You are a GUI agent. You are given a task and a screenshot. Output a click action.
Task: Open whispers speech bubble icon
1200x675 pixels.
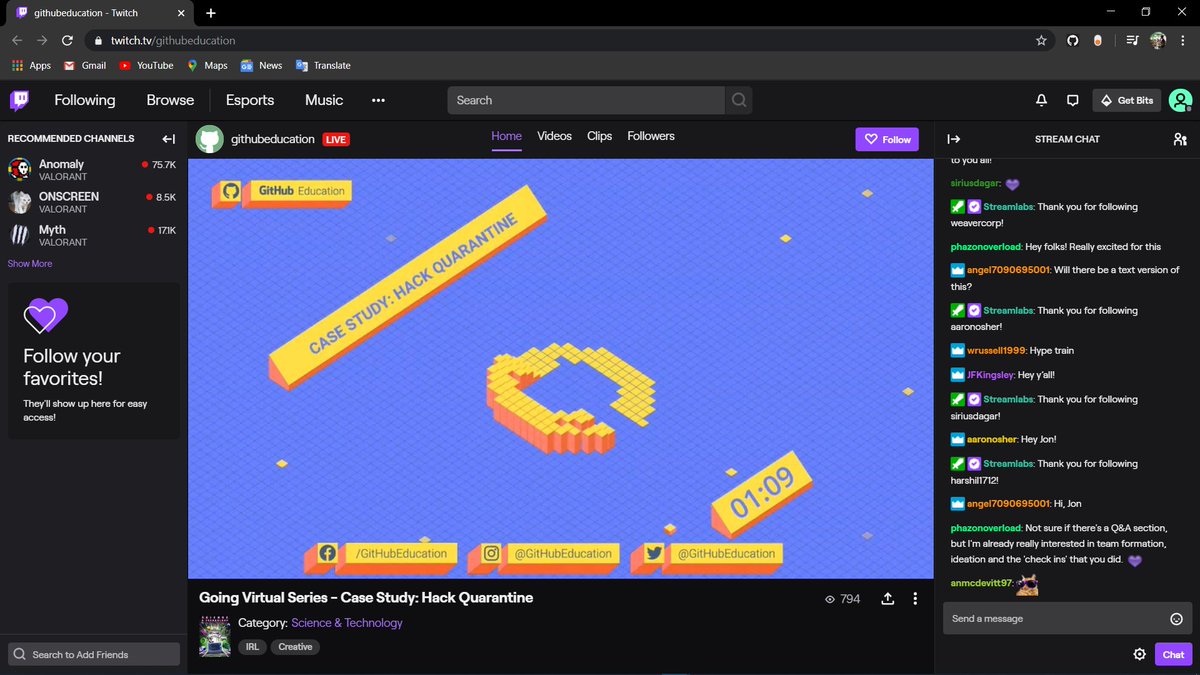[x=1072, y=100]
